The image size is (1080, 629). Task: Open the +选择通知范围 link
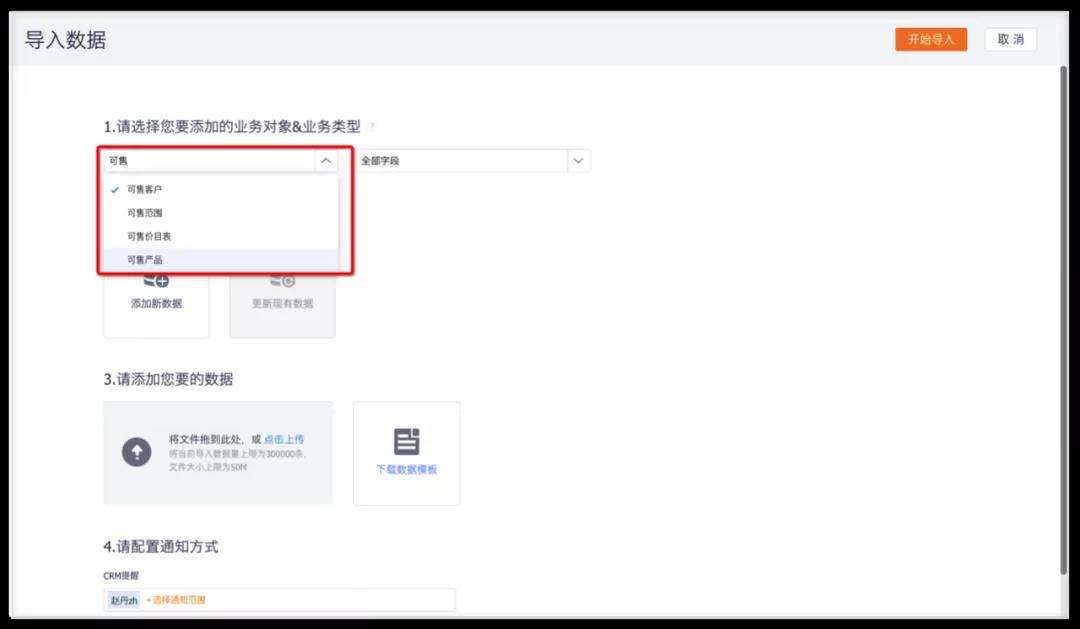click(x=175, y=600)
